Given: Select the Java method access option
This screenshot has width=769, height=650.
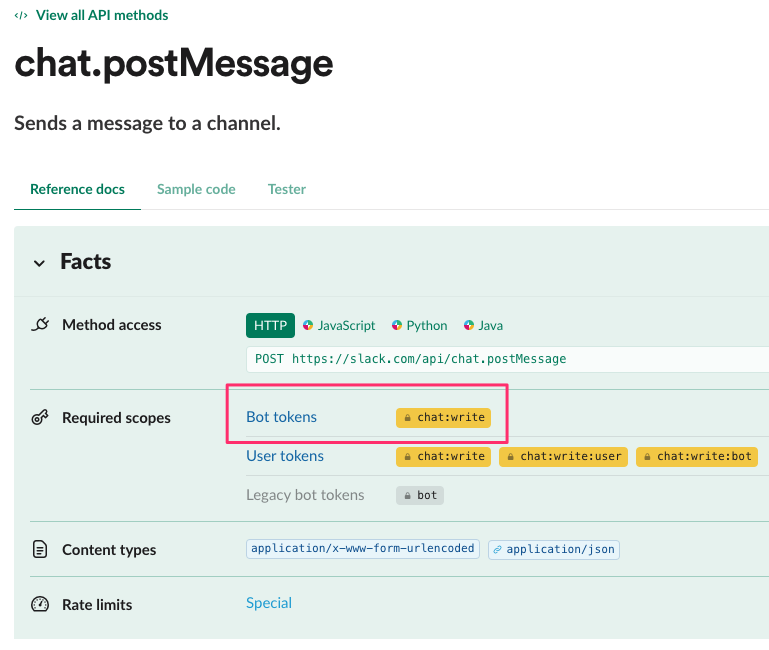Looking at the screenshot, I should coord(490,326).
